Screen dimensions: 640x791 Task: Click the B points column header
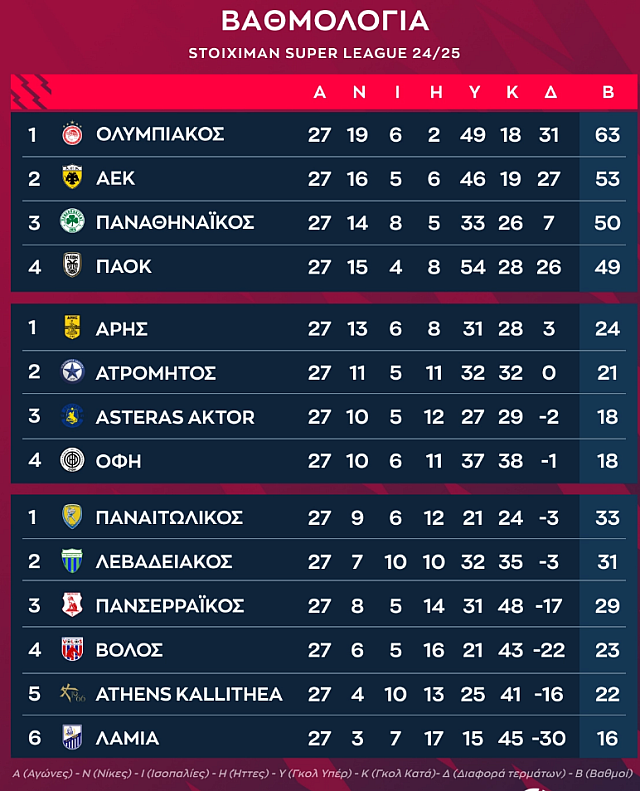click(608, 92)
